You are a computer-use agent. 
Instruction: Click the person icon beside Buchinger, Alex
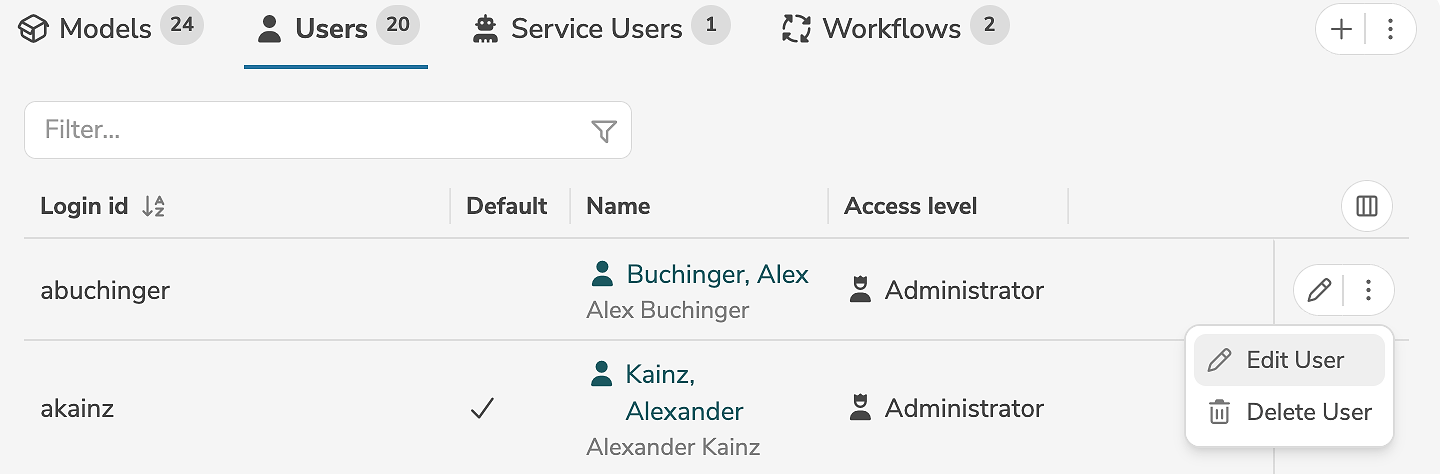(601, 273)
